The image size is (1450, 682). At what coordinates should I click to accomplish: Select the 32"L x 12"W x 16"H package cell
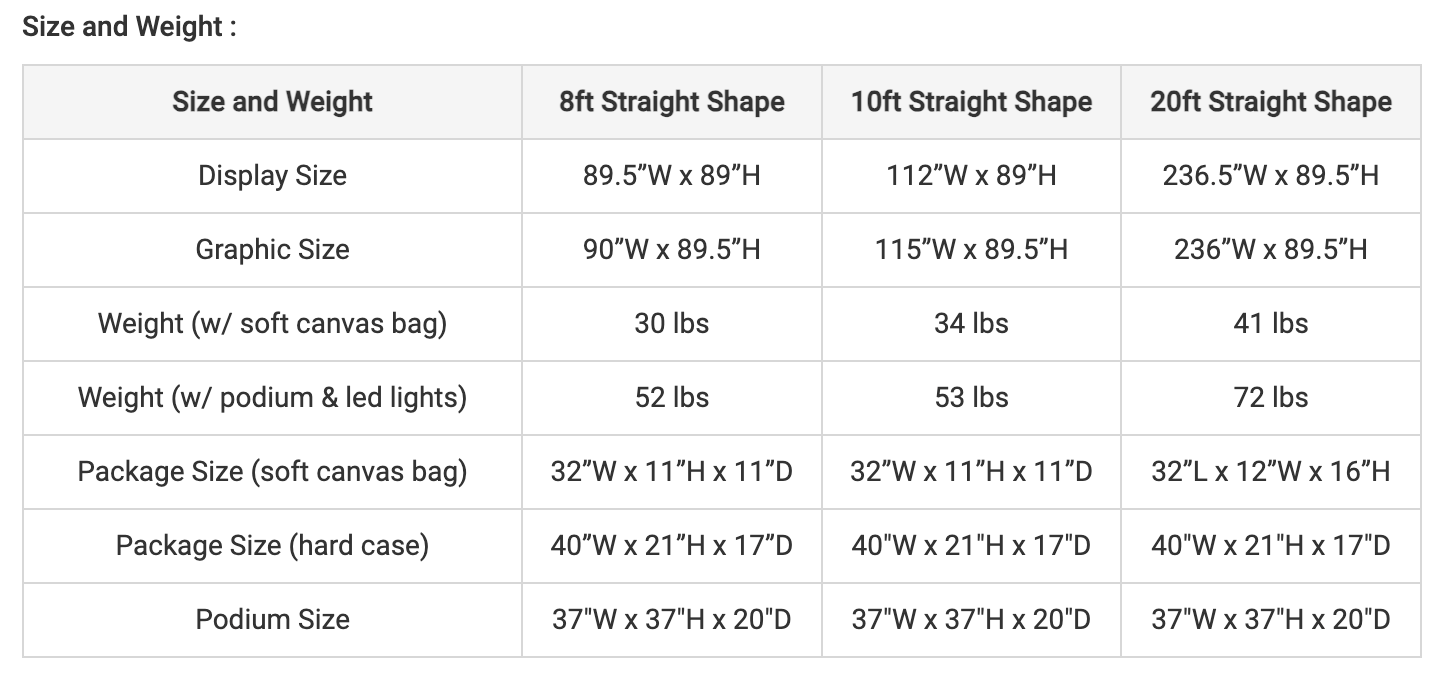pos(1270,471)
